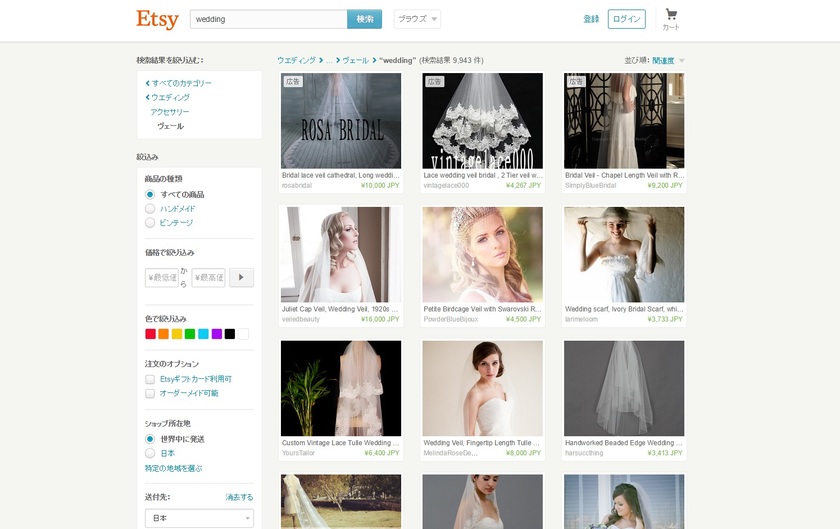Viewport: 840px width, 529px height.
Task: Click the maximum price input field
Action: 208,278
